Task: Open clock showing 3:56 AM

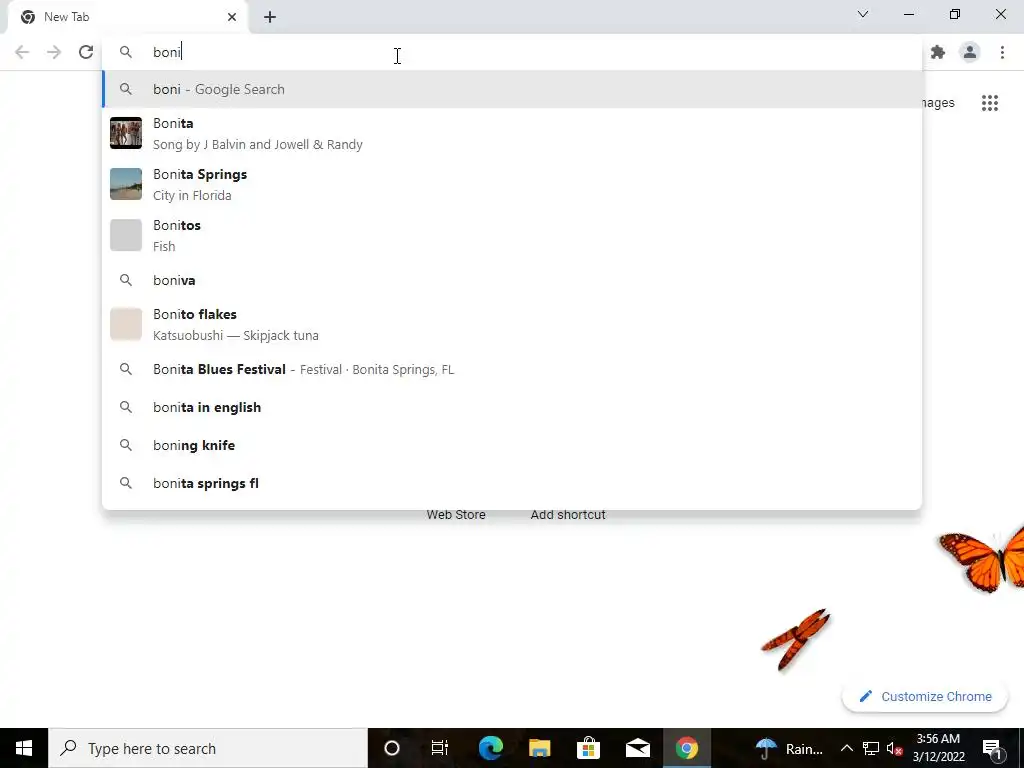Action: tap(938, 748)
